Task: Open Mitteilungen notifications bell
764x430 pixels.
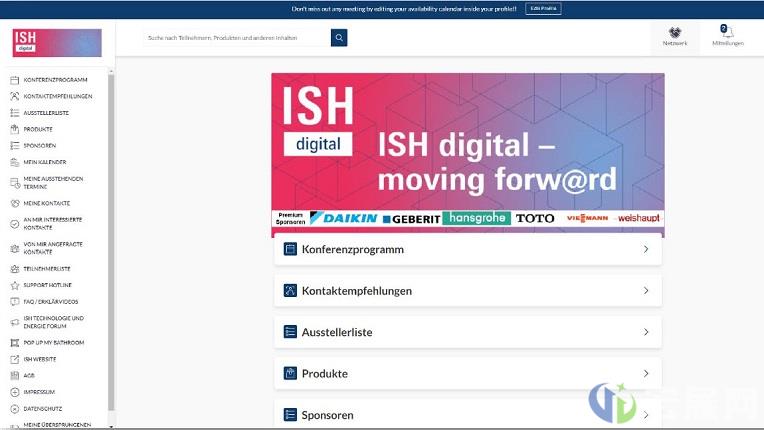Action: [x=727, y=33]
